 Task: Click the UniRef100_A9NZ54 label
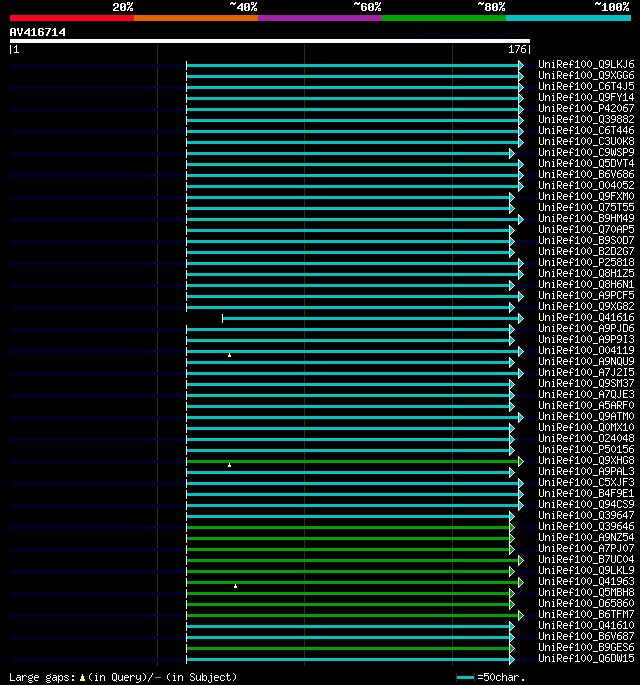pyautogui.click(x=586, y=537)
